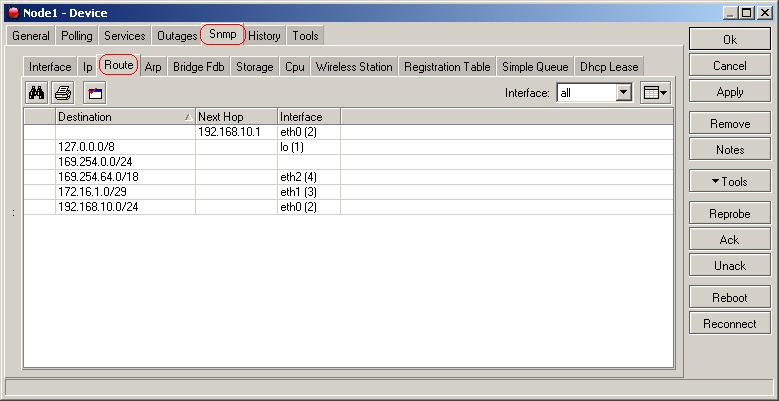Viewport: 779px width, 401px height.
Task: Click next hop 192.168.10.1 cell
Action: click(x=236, y=132)
